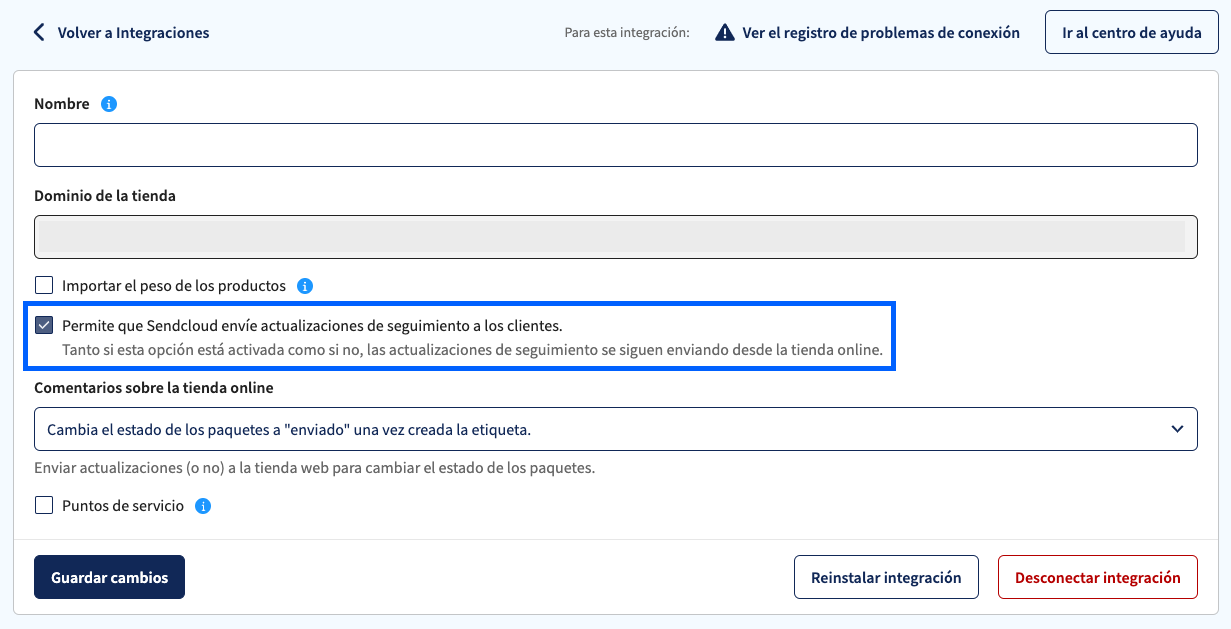Focus the Nombre text field
The width and height of the screenshot is (1231, 629).
coord(616,145)
